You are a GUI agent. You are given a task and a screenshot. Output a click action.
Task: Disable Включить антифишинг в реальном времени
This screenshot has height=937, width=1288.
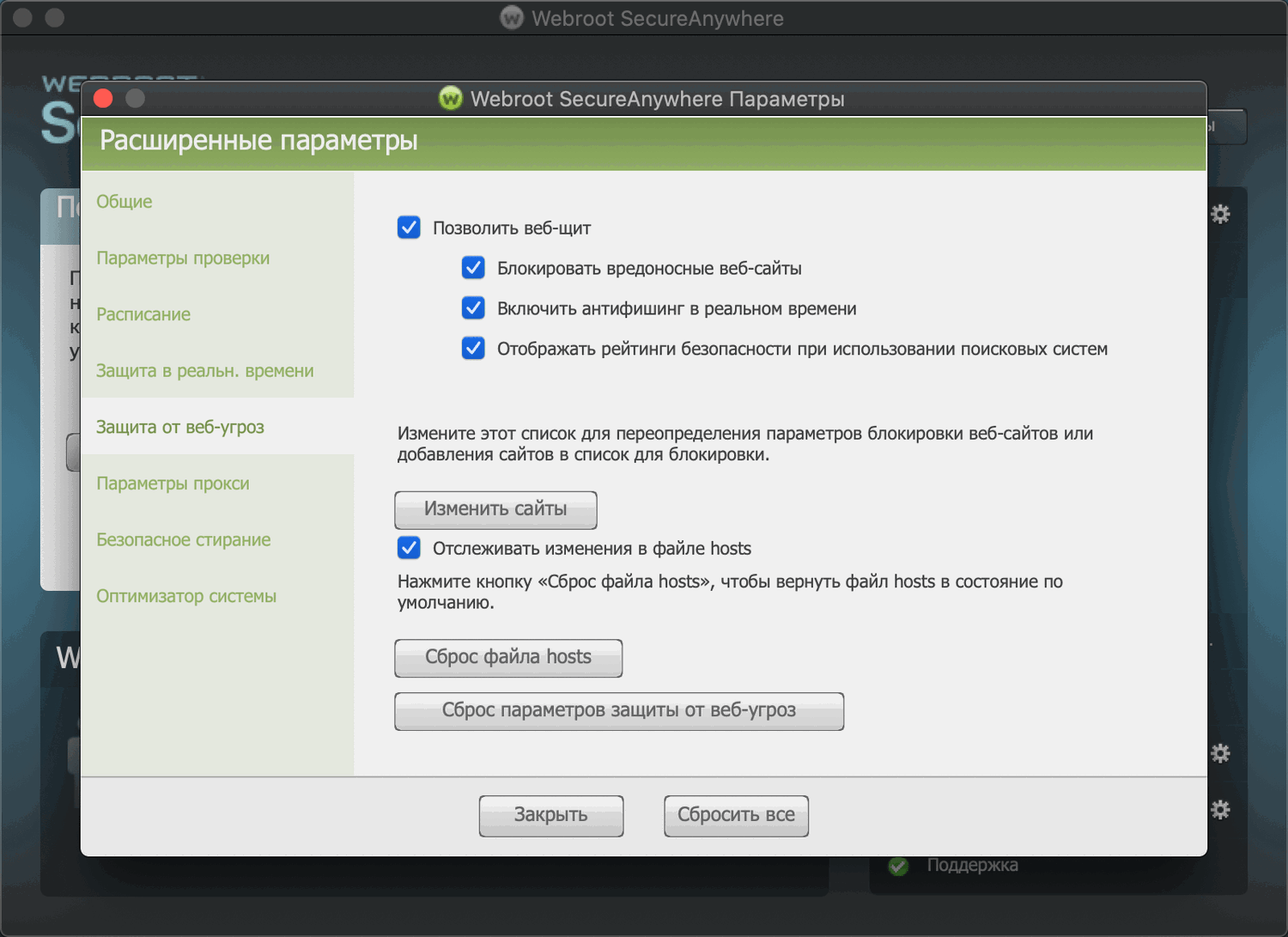tap(473, 308)
